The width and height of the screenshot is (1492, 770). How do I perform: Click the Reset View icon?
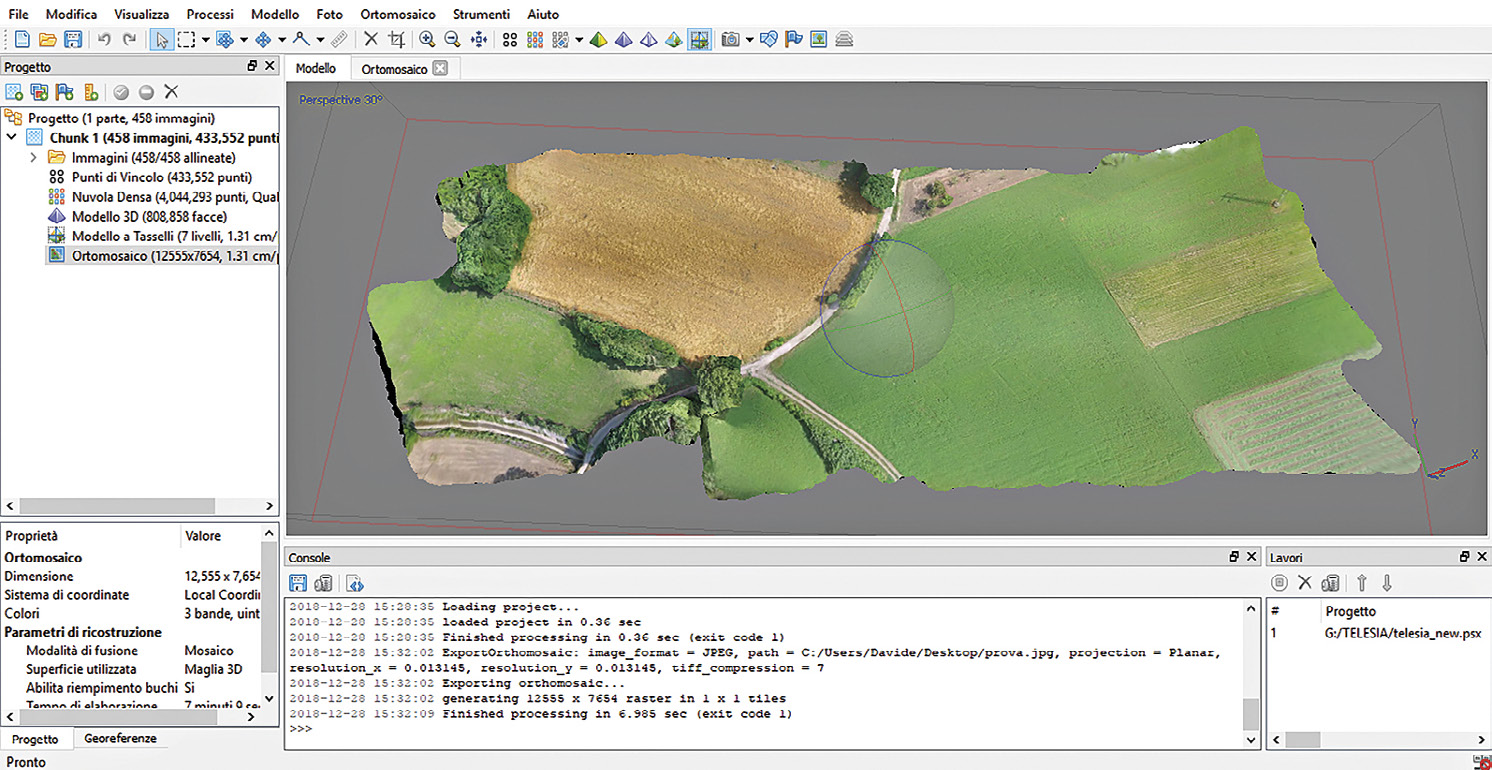(x=478, y=40)
